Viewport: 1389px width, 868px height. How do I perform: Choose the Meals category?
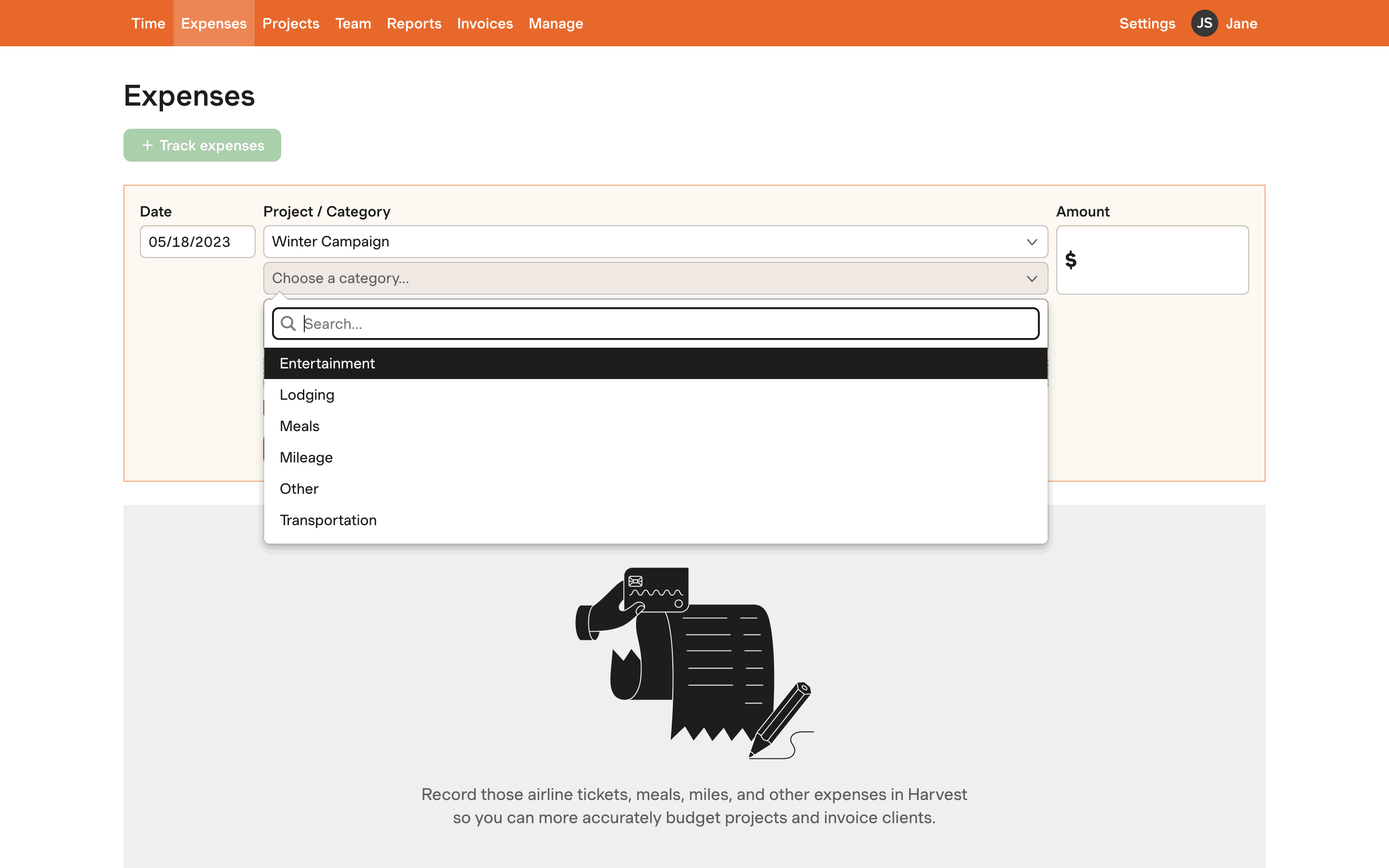click(x=300, y=426)
